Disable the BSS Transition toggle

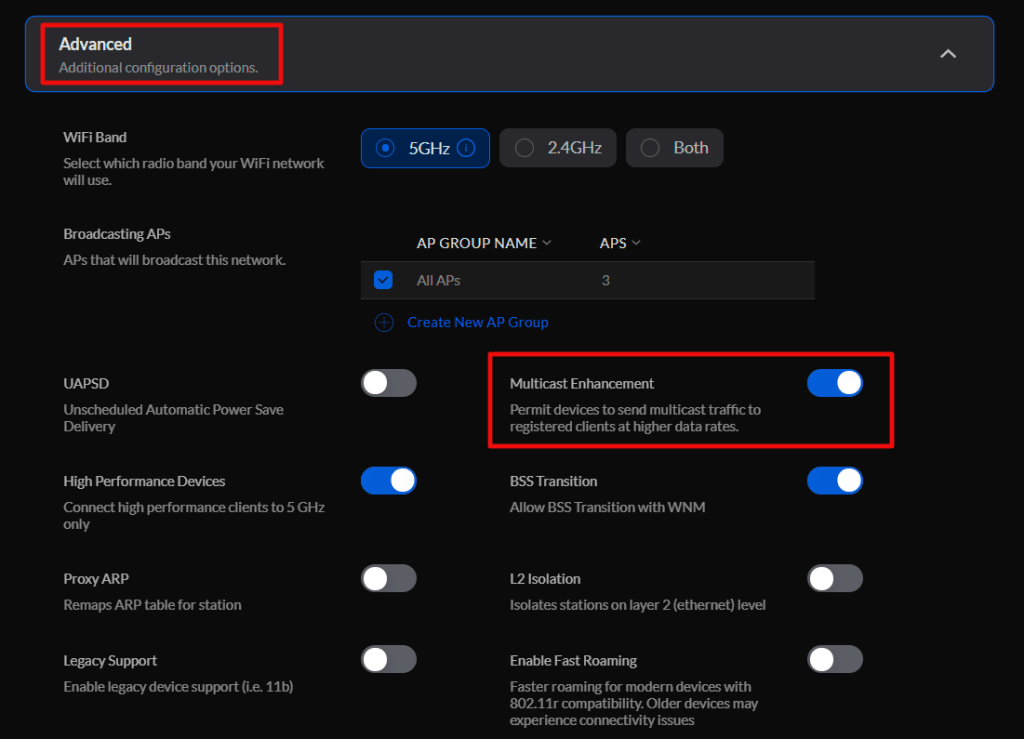tap(834, 481)
